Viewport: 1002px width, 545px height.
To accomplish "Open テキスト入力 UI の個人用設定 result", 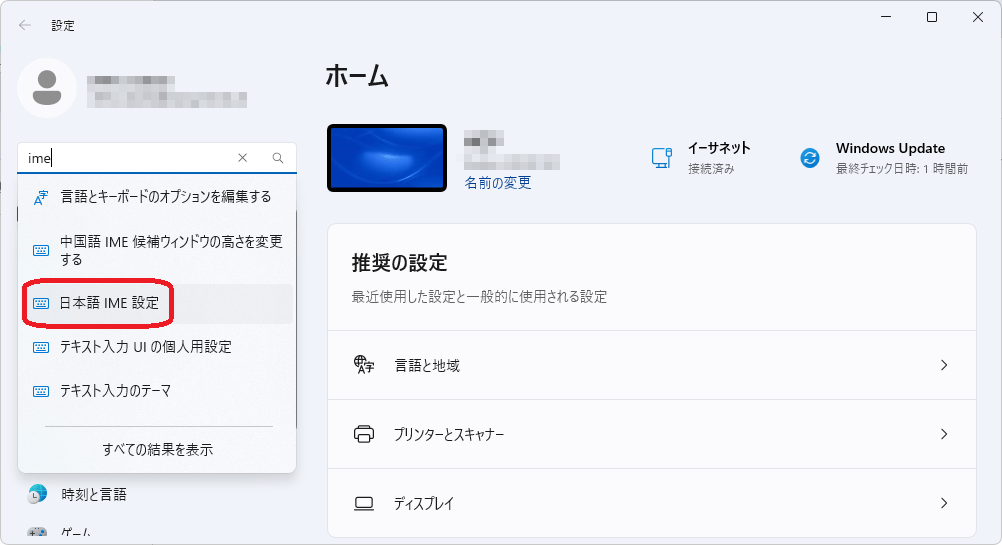I will [x=145, y=347].
